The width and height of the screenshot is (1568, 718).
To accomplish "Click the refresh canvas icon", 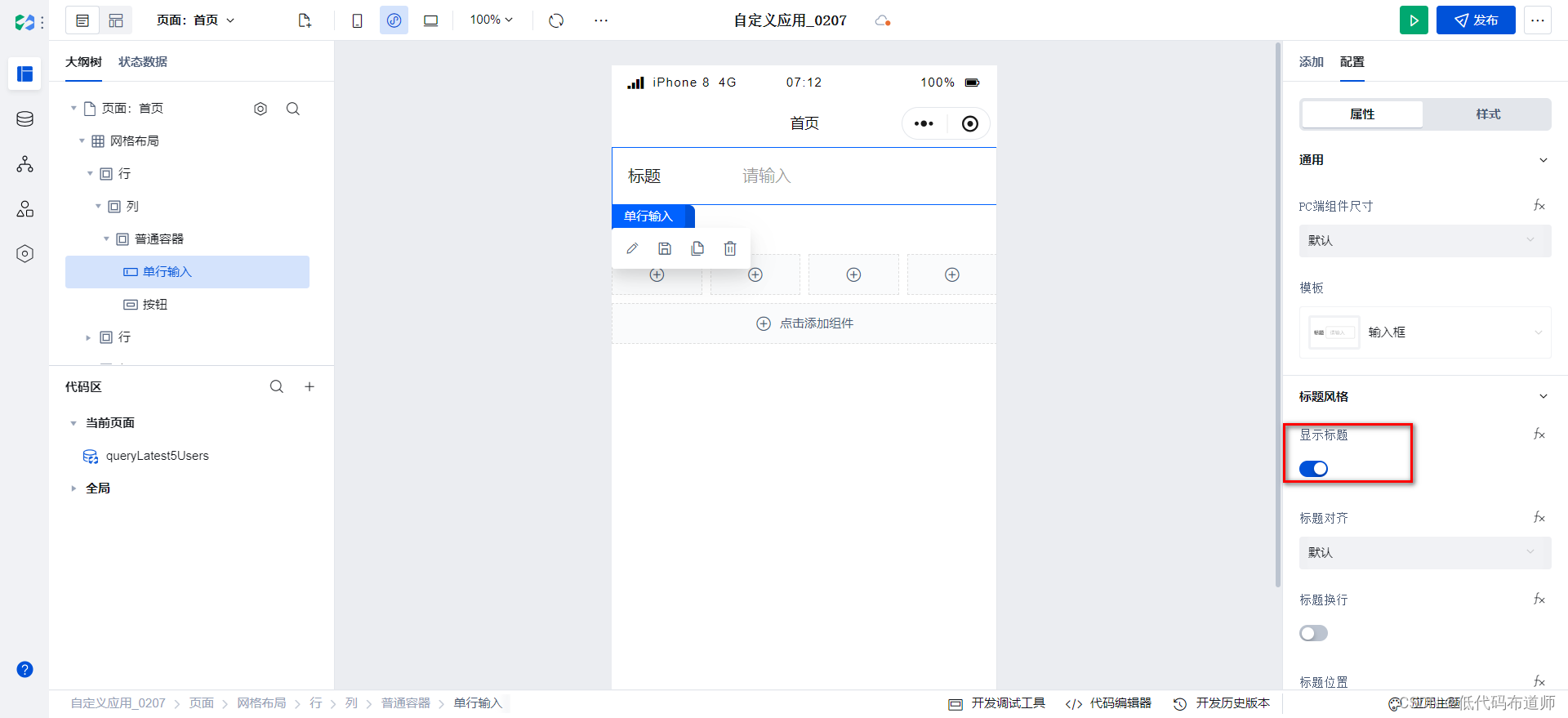I will pyautogui.click(x=556, y=20).
